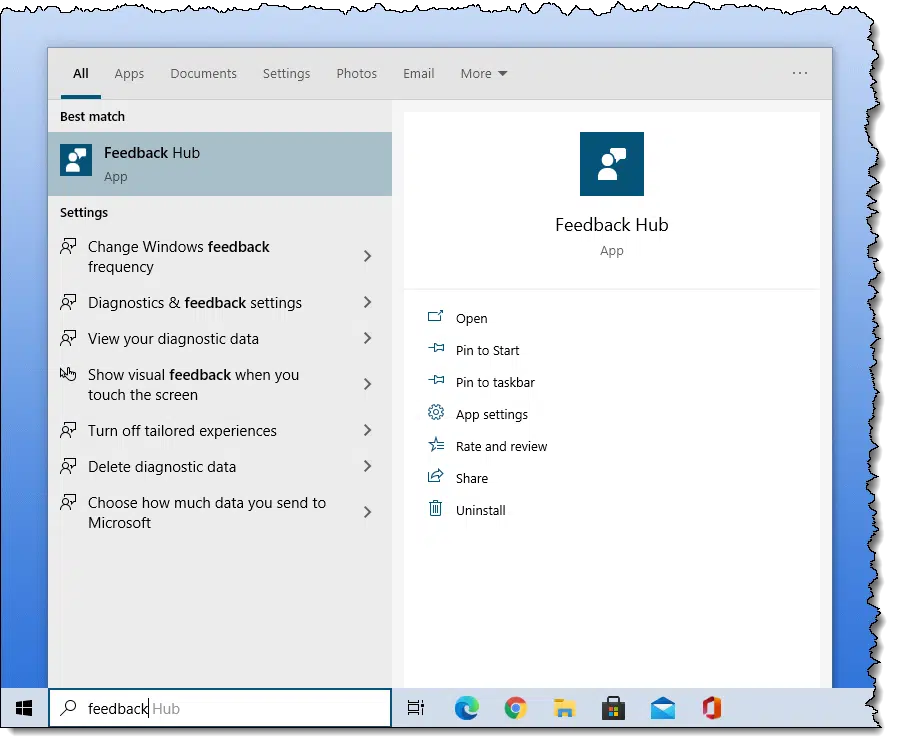Open App settings for Feedback Hub
The width and height of the screenshot is (898, 743).
tap(492, 415)
